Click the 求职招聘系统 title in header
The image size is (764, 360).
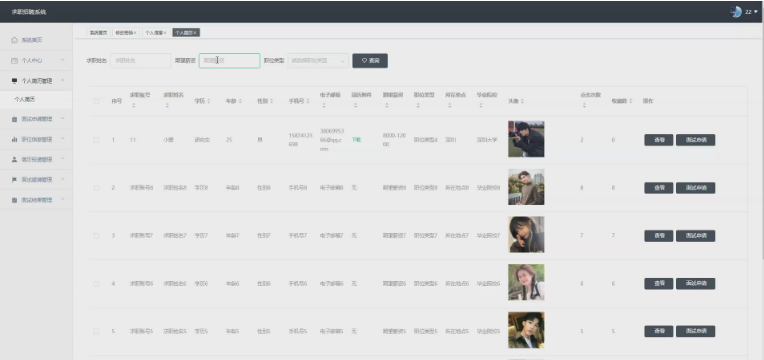coord(29,12)
